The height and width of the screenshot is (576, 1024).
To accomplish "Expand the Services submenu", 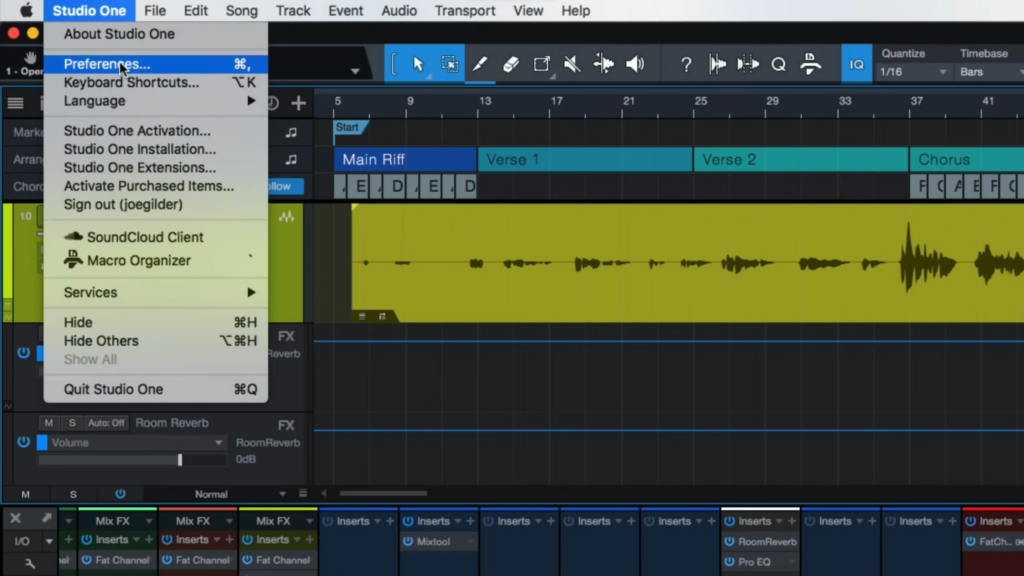I will [156, 292].
